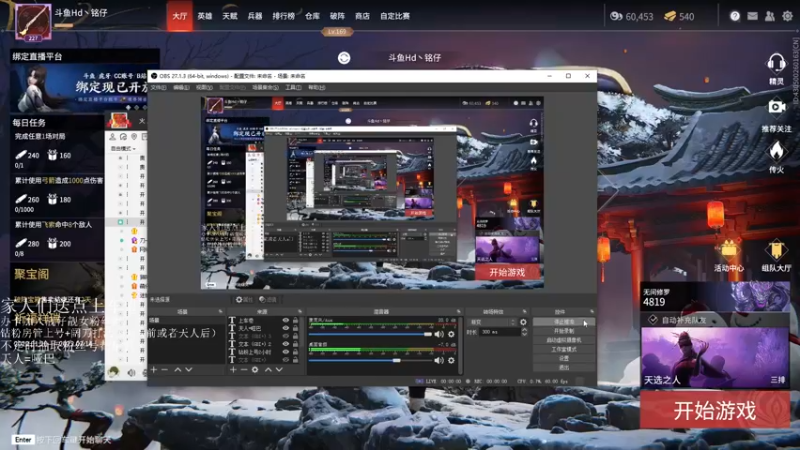800x450 pixels.
Task: Adjust desktop audio volume slider
Action: [x=370, y=360]
